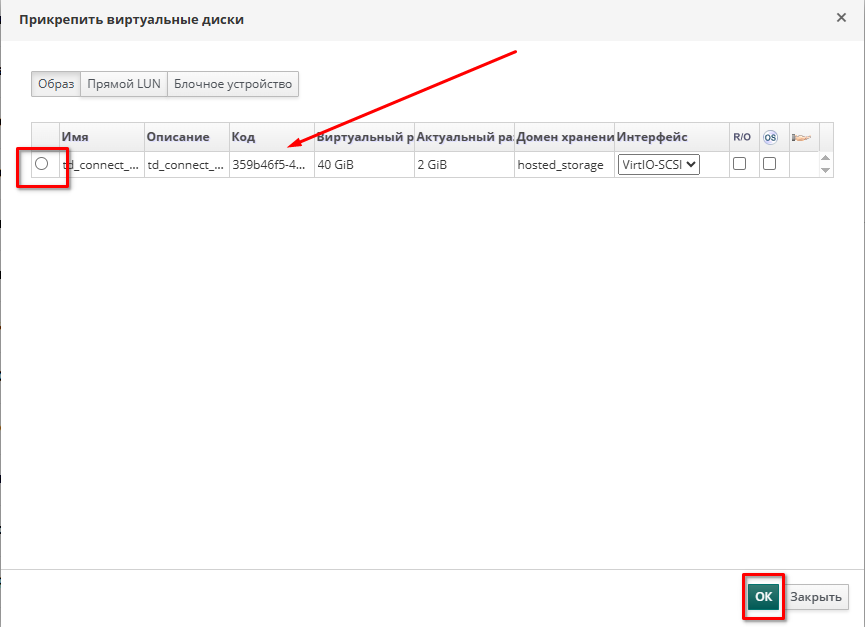
Task: Click the OS bootable column header icon
Action: 770,137
